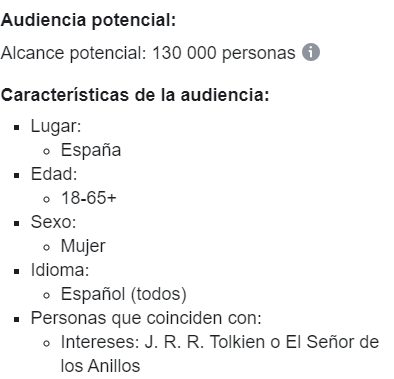Select 'Personas que coinciden con:' item
This screenshot has height=379, width=394.
146,318
